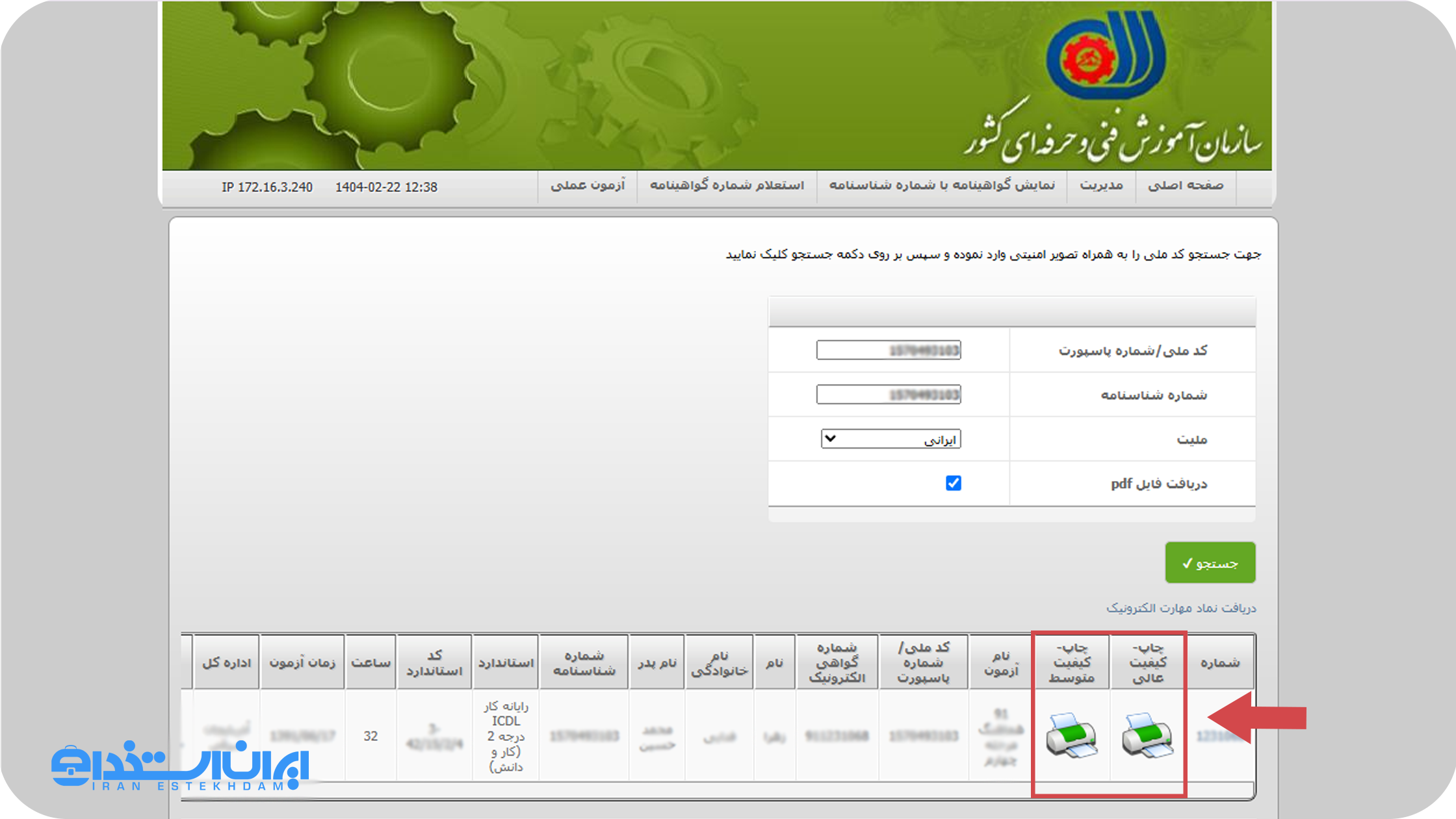Click دریافت نماد مهارت الکترونیک link

tap(1181, 608)
